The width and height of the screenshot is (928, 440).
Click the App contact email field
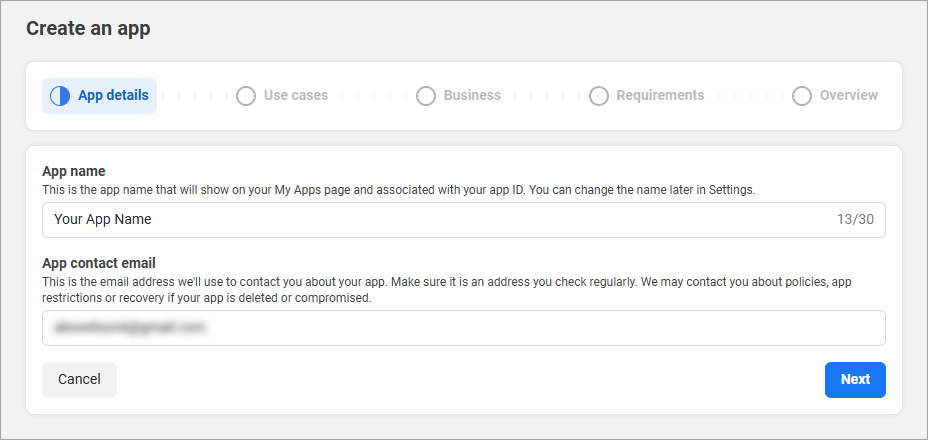[463, 328]
